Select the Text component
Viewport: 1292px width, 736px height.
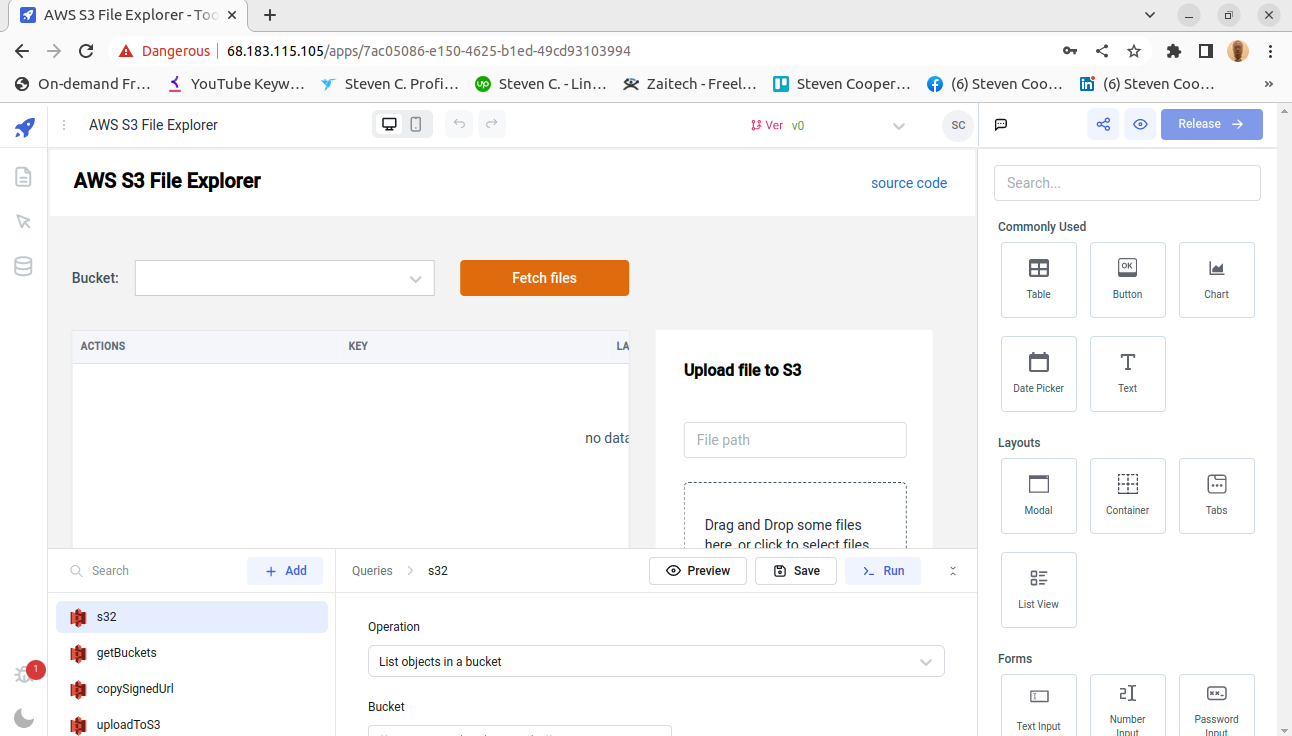pos(1128,374)
